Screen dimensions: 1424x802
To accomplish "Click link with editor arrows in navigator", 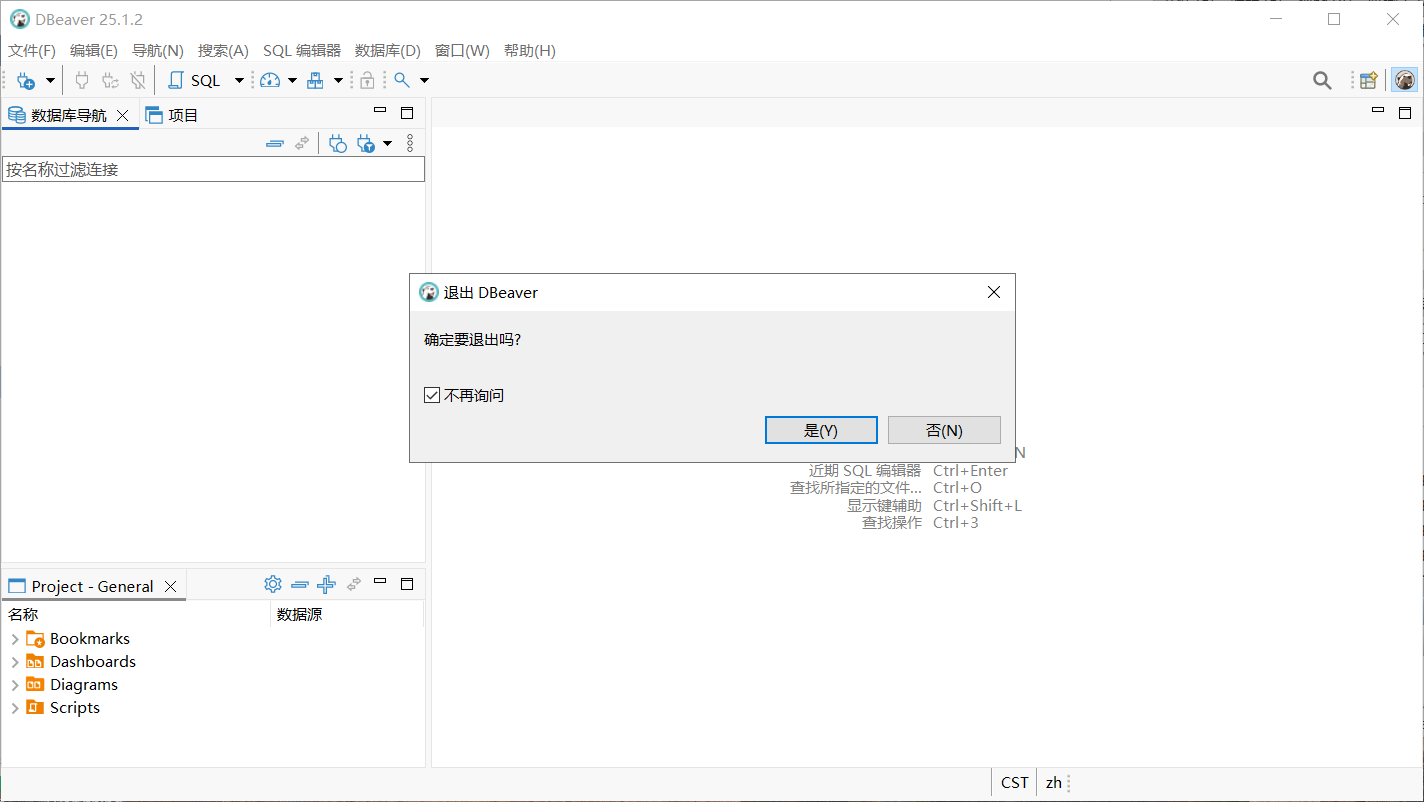I will (302, 144).
